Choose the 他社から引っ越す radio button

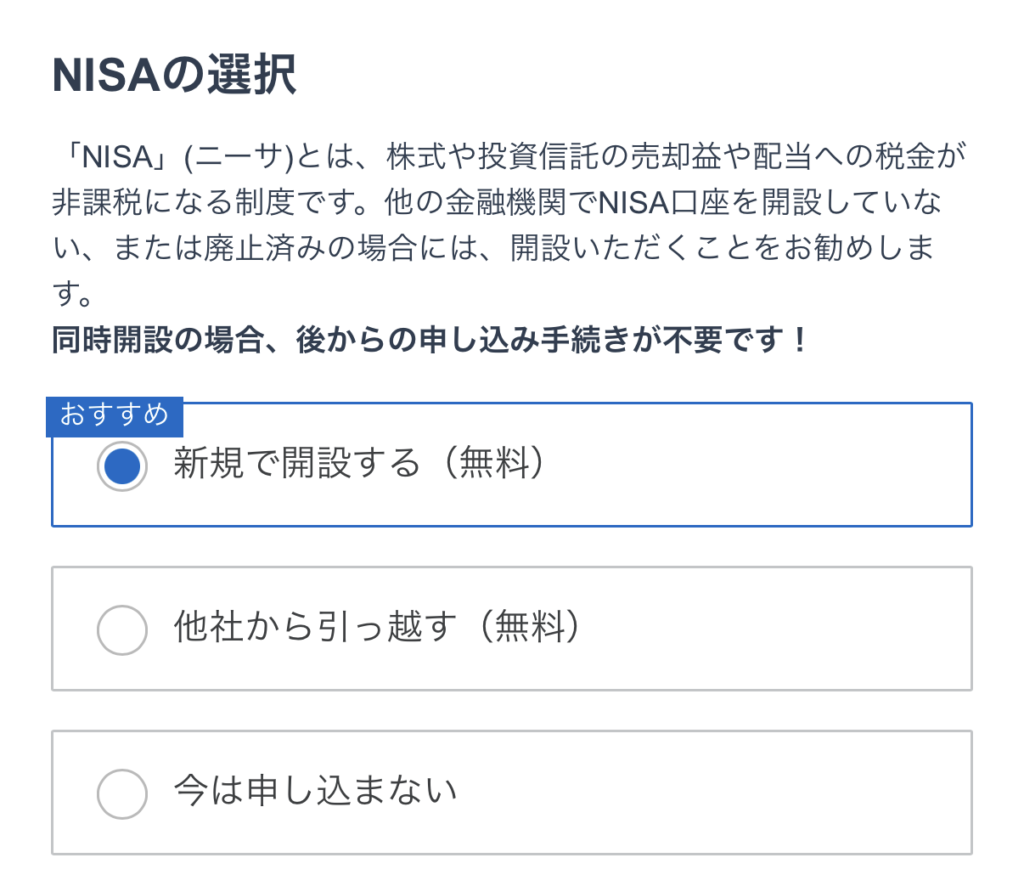point(122,630)
